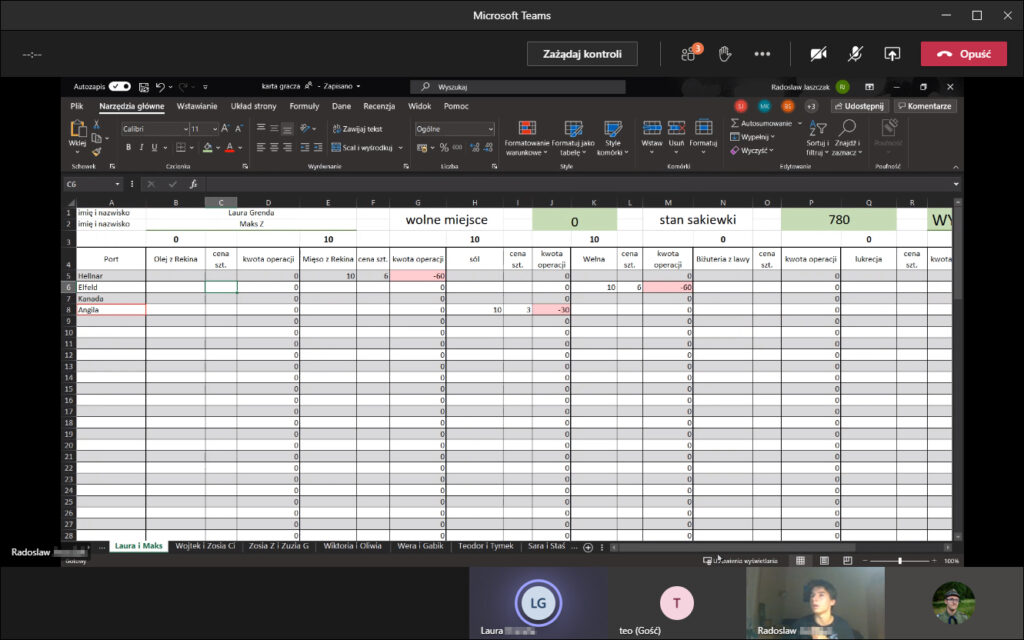
Task: Open the Formuły ribbon tab
Action: tap(304, 106)
